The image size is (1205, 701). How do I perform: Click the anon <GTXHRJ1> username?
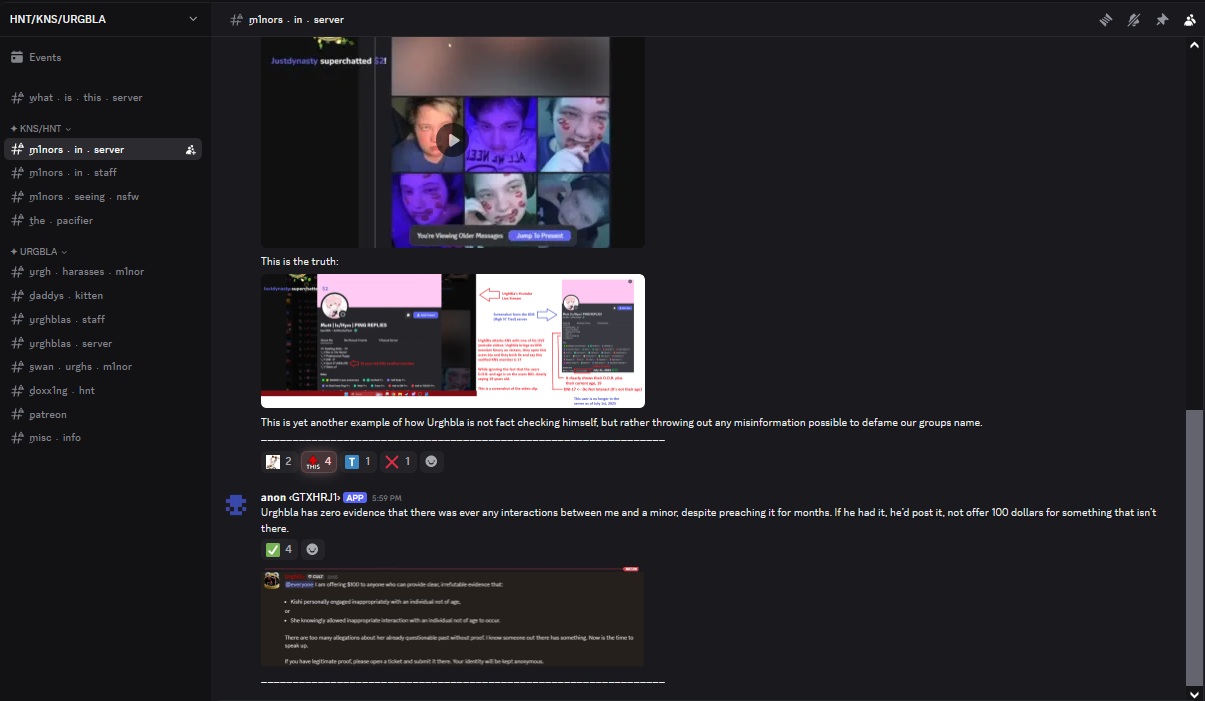(x=299, y=497)
